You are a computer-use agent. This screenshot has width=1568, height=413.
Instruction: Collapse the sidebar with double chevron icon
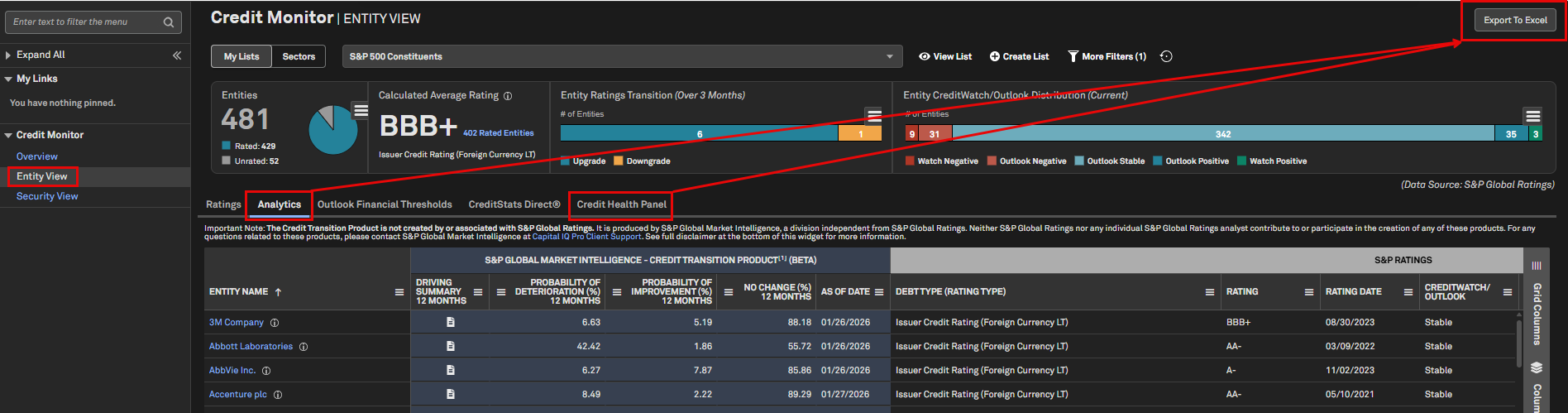(x=177, y=55)
